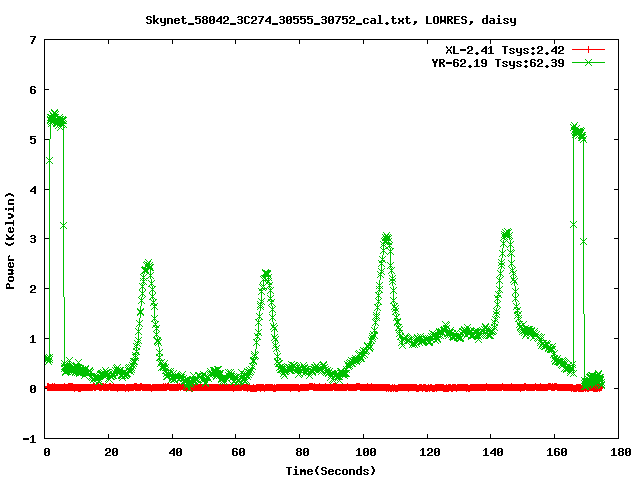Click the y-axis tick label 4
Screen dimensions: 640x480
(x=33, y=190)
